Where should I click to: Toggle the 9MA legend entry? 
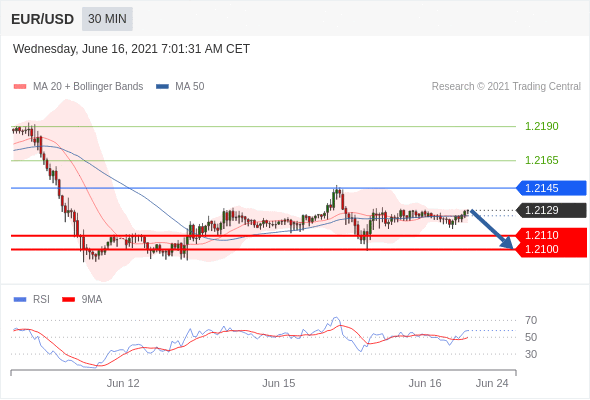(82, 300)
